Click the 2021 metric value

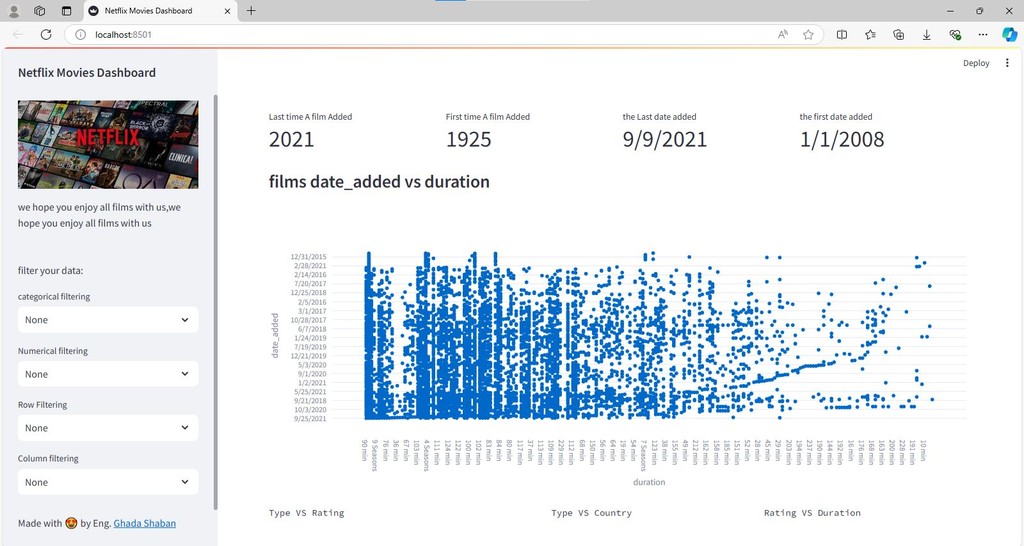tap(291, 139)
